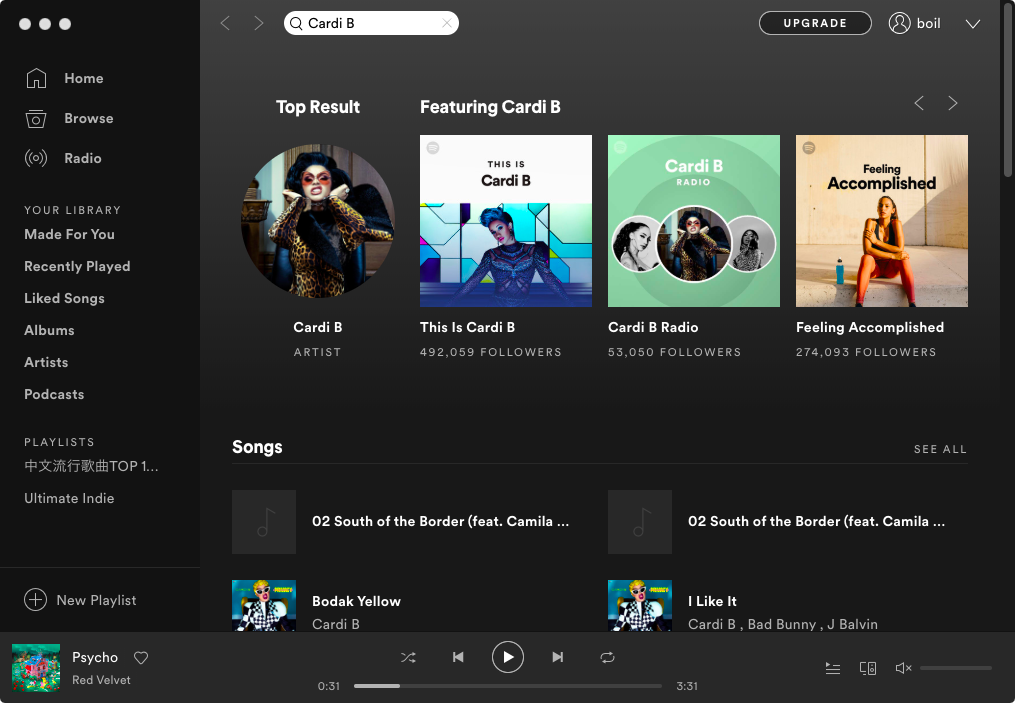
Task: Open the Home icon in sidebar
Action: [36, 78]
